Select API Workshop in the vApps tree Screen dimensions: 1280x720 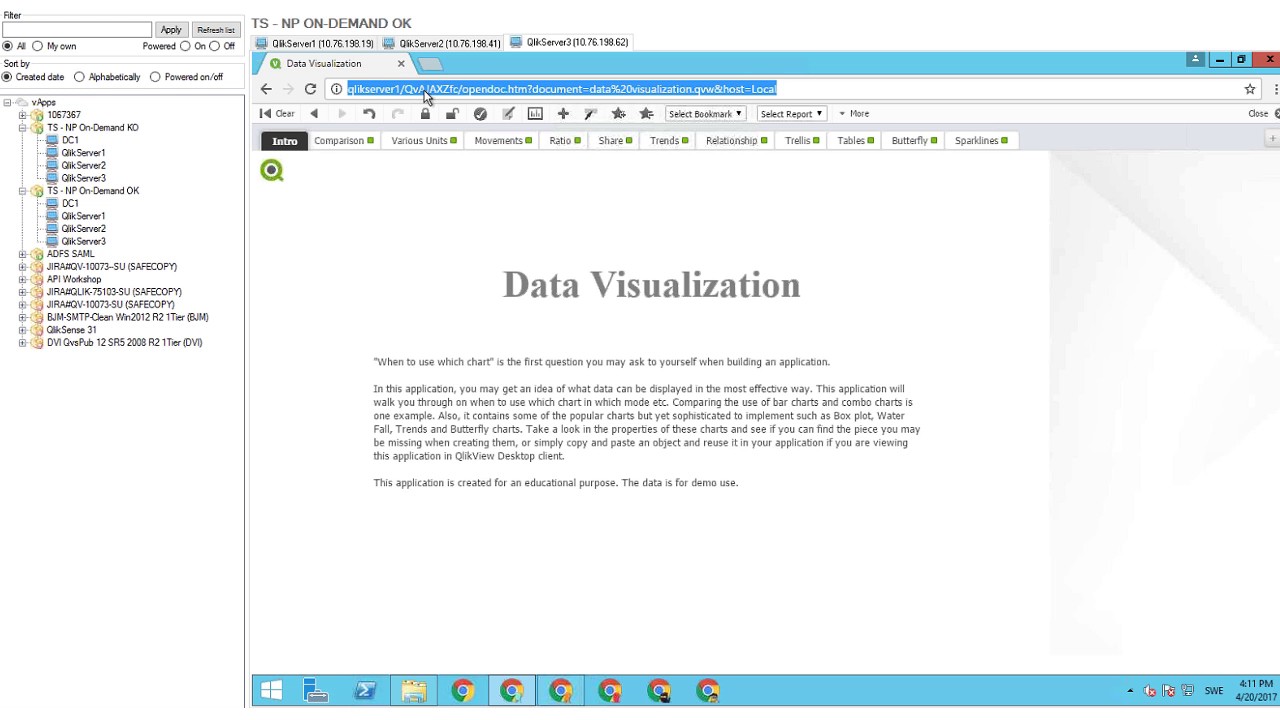point(74,280)
